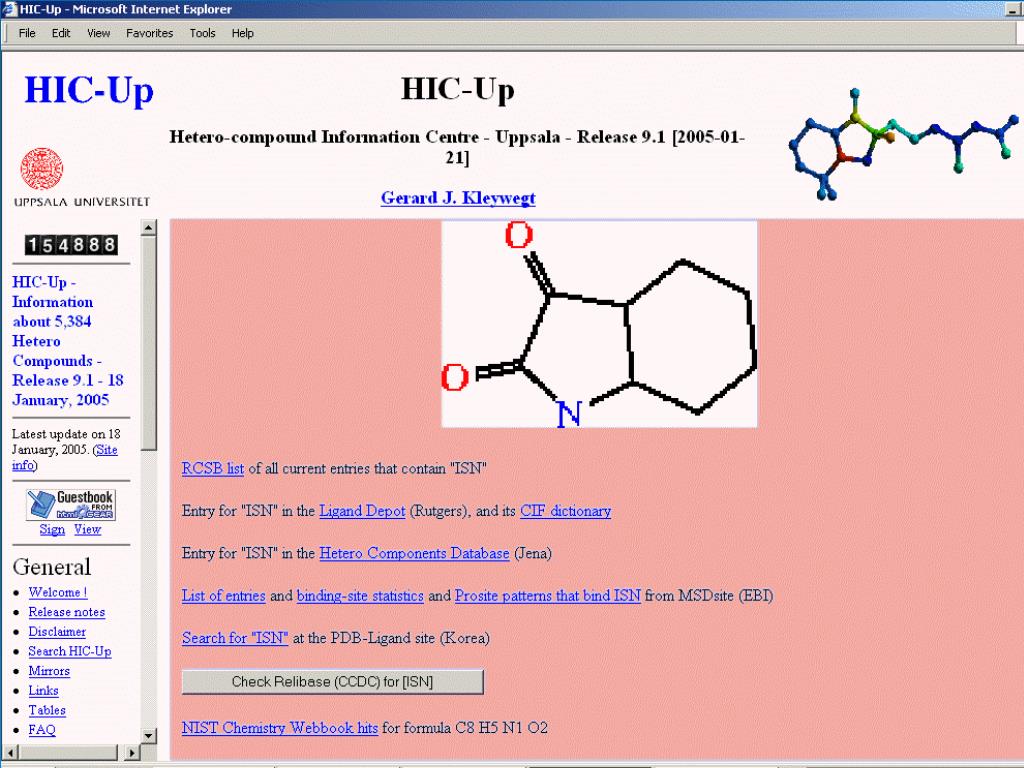
Task: Click the Guestbook icon
Action: click(71, 505)
